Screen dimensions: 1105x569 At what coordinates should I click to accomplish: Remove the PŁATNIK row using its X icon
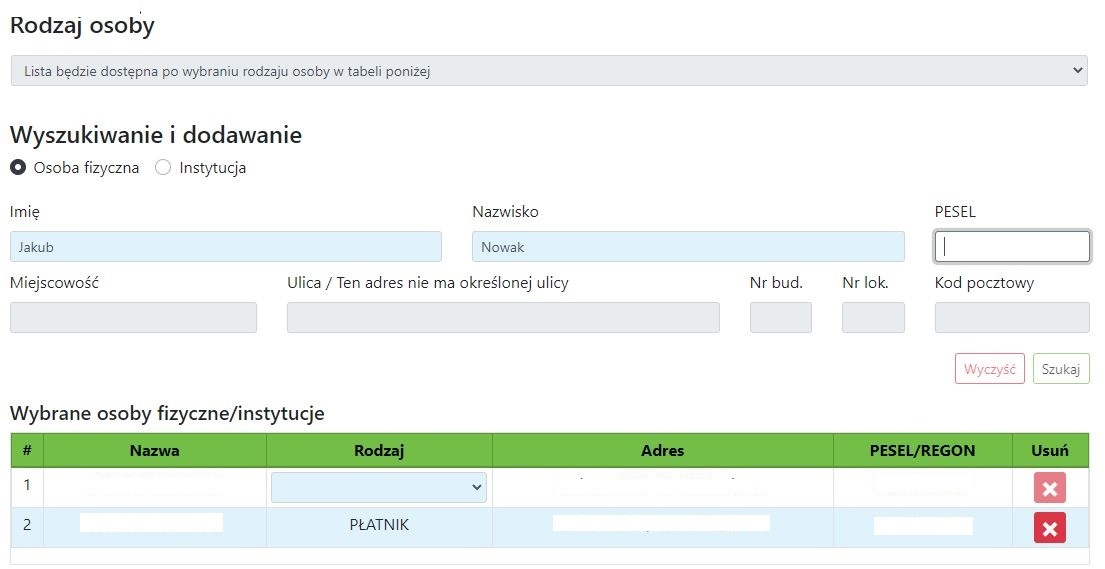click(1049, 527)
